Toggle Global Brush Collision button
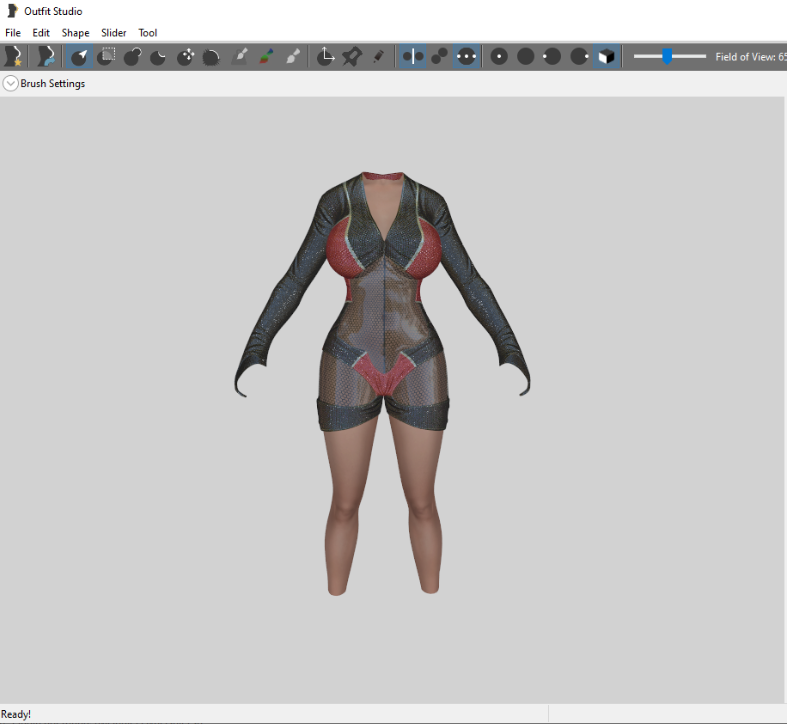787x724 pixels. [466, 56]
